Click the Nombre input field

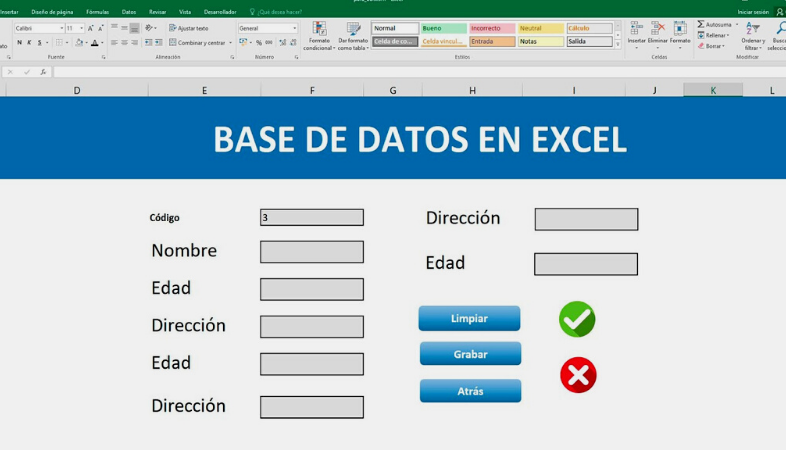click(x=312, y=252)
